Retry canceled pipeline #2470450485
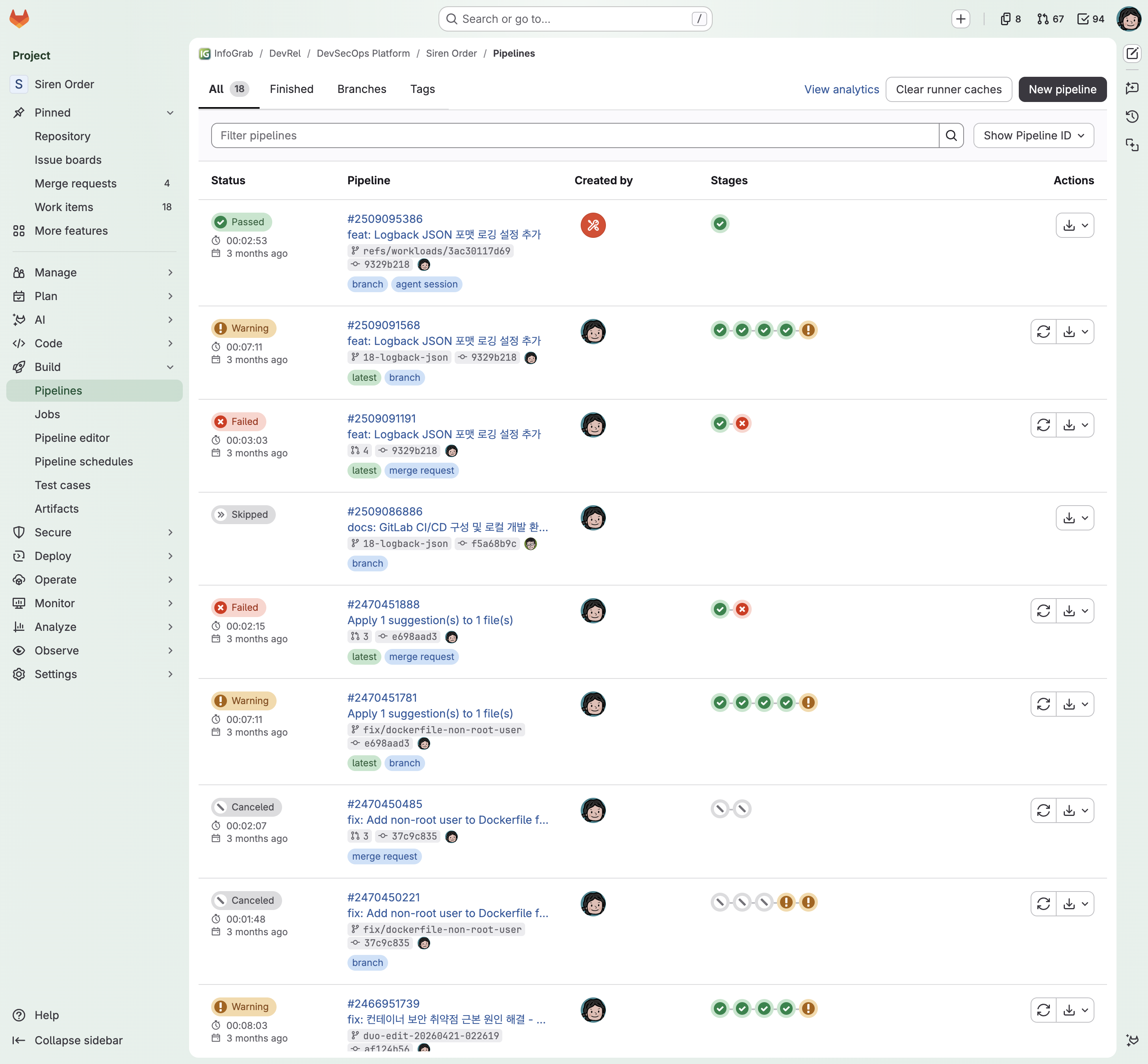 pos(1043,811)
